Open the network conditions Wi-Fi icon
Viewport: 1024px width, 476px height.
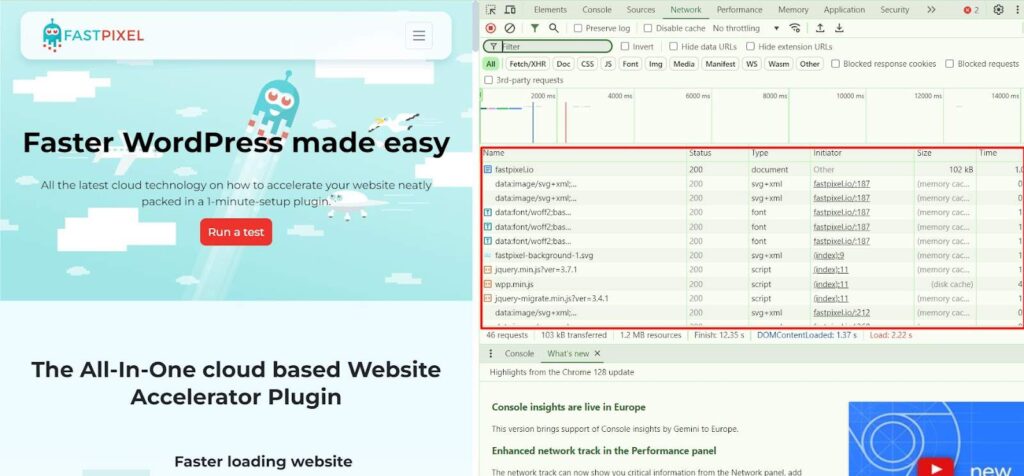795,29
